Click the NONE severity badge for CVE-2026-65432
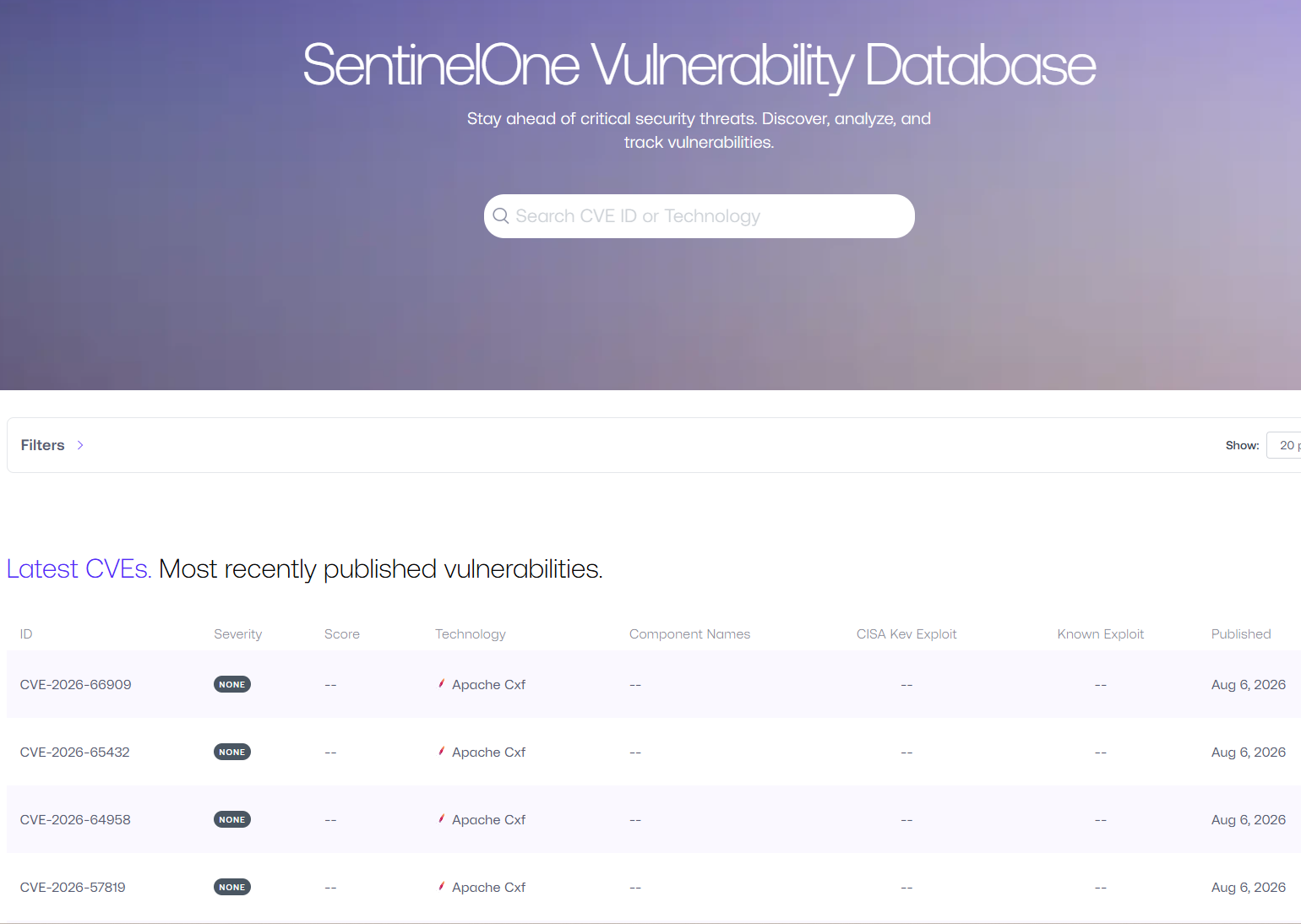 [232, 752]
